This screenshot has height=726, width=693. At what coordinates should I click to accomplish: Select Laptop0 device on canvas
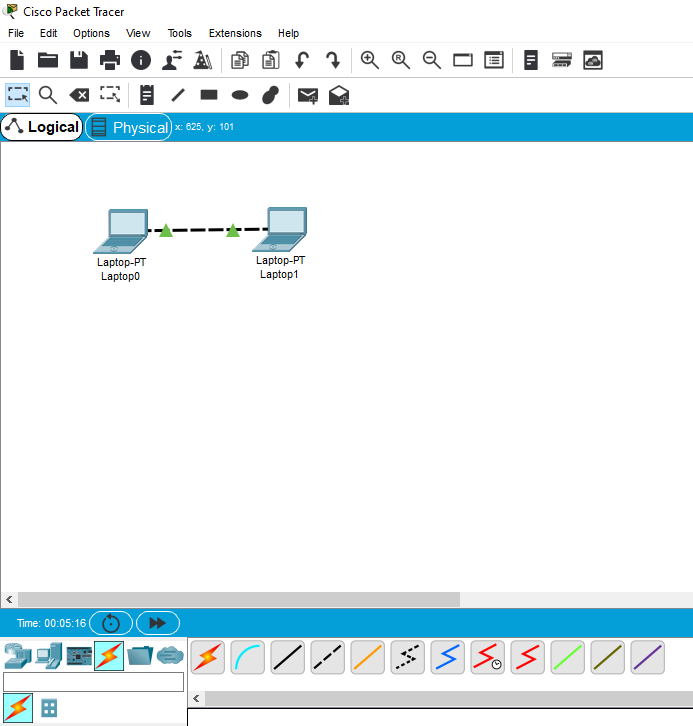121,232
